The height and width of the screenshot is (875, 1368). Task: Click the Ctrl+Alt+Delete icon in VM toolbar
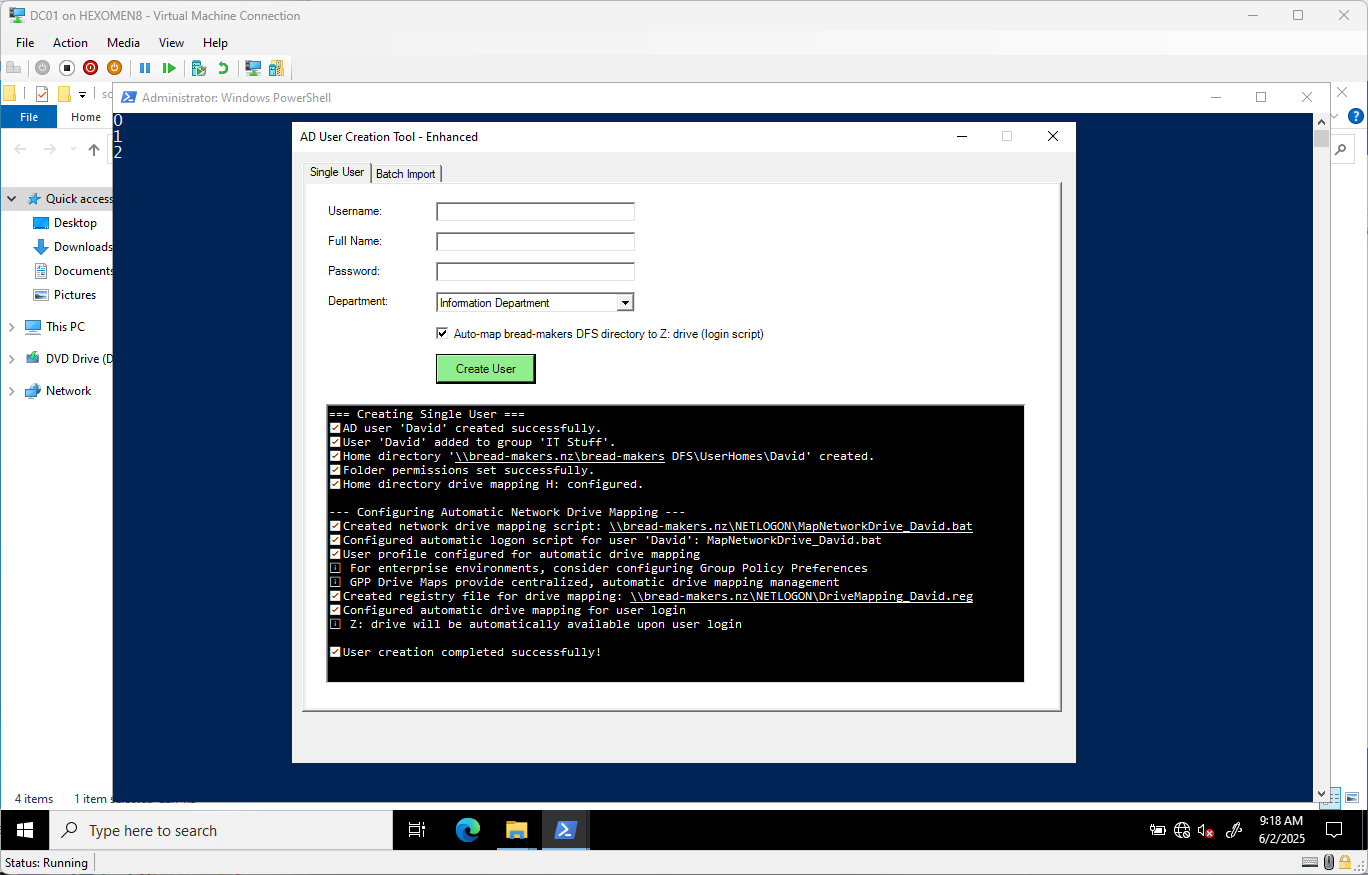pos(13,68)
